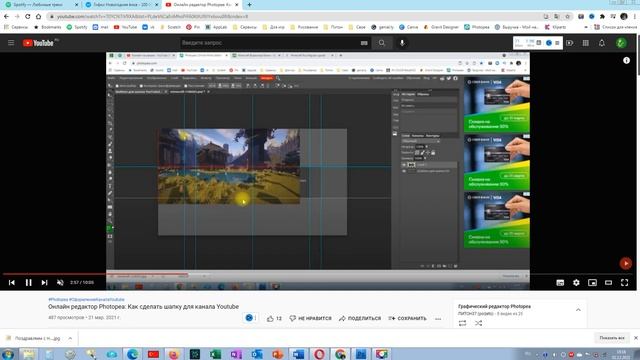Reload the page in Chrome
Screen dimensions: 640x360
(27, 16)
